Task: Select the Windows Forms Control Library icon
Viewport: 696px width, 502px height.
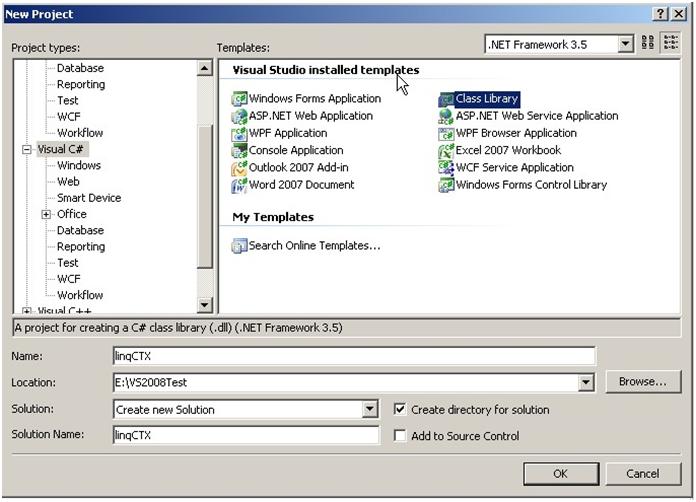Action: point(446,186)
